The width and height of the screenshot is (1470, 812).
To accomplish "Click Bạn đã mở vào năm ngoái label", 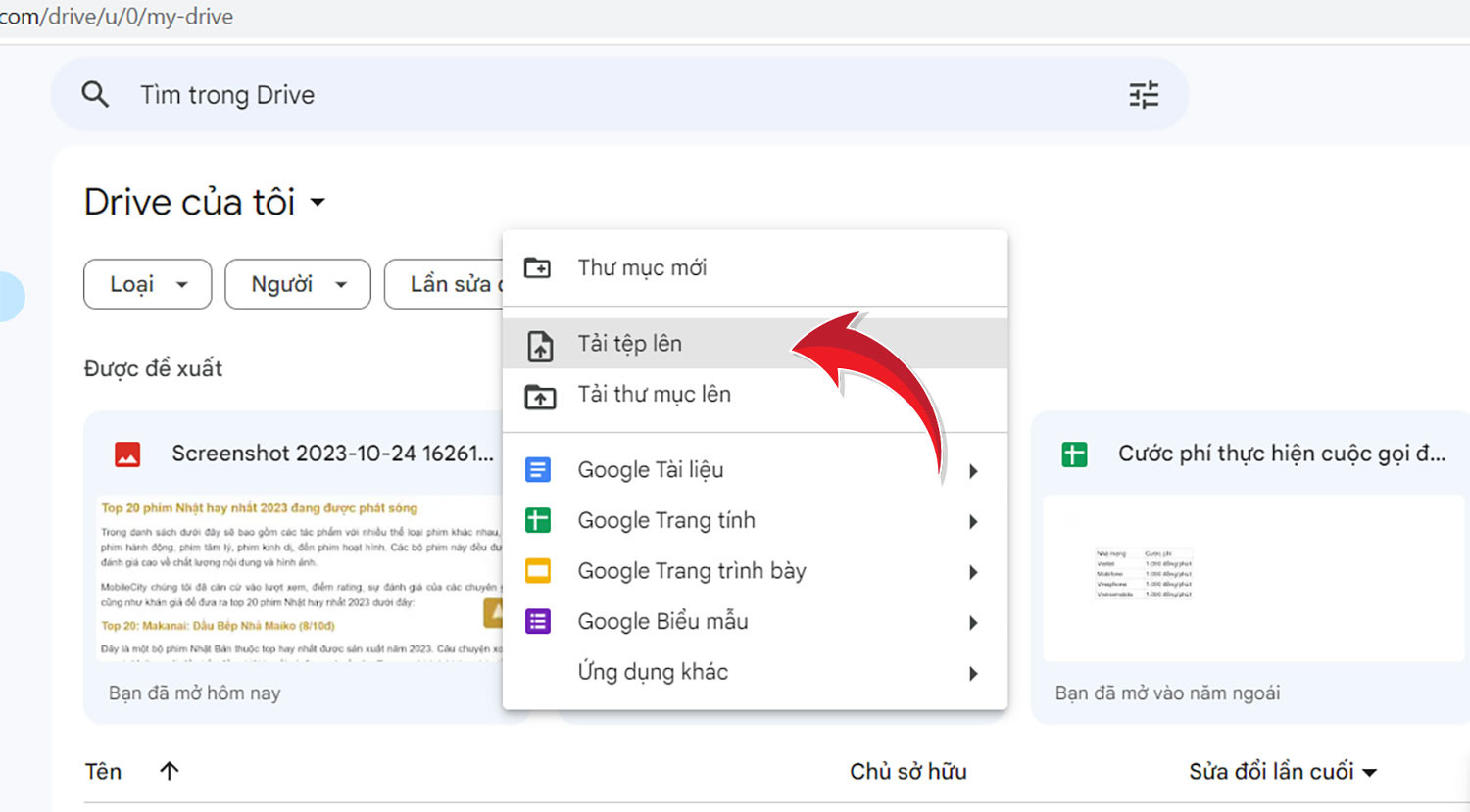I will [1167, 693].
